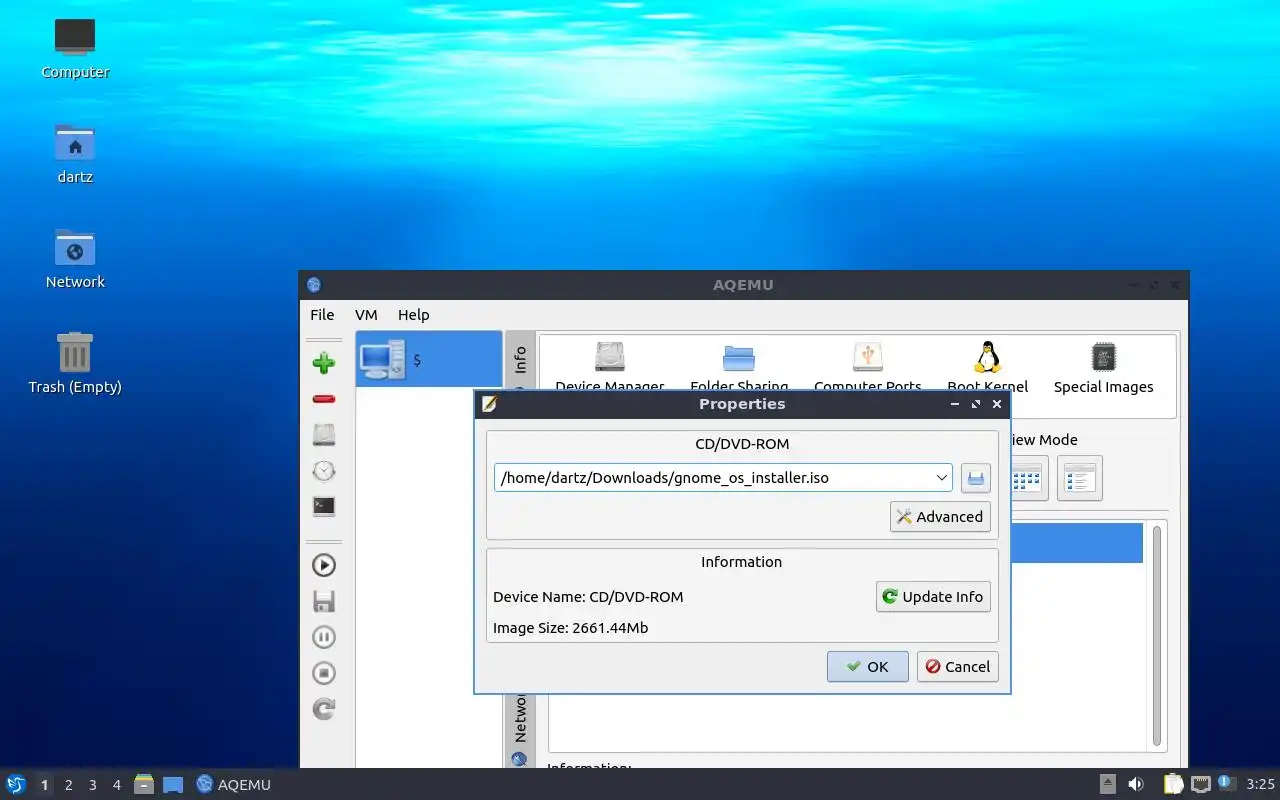Image resolution: width=1280 pixels, height=800 pixels.
Task: Open Special Images chip icon
Action: click(1103, 367)
